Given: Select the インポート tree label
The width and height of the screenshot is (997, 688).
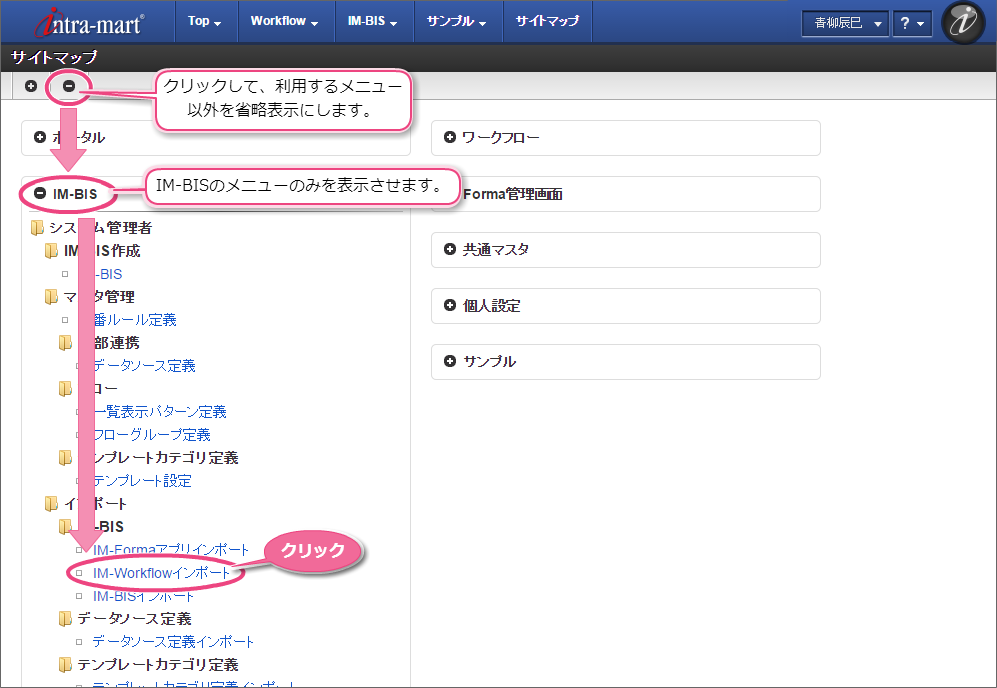Looking at the screenshot, I should (x=95, y=504).
